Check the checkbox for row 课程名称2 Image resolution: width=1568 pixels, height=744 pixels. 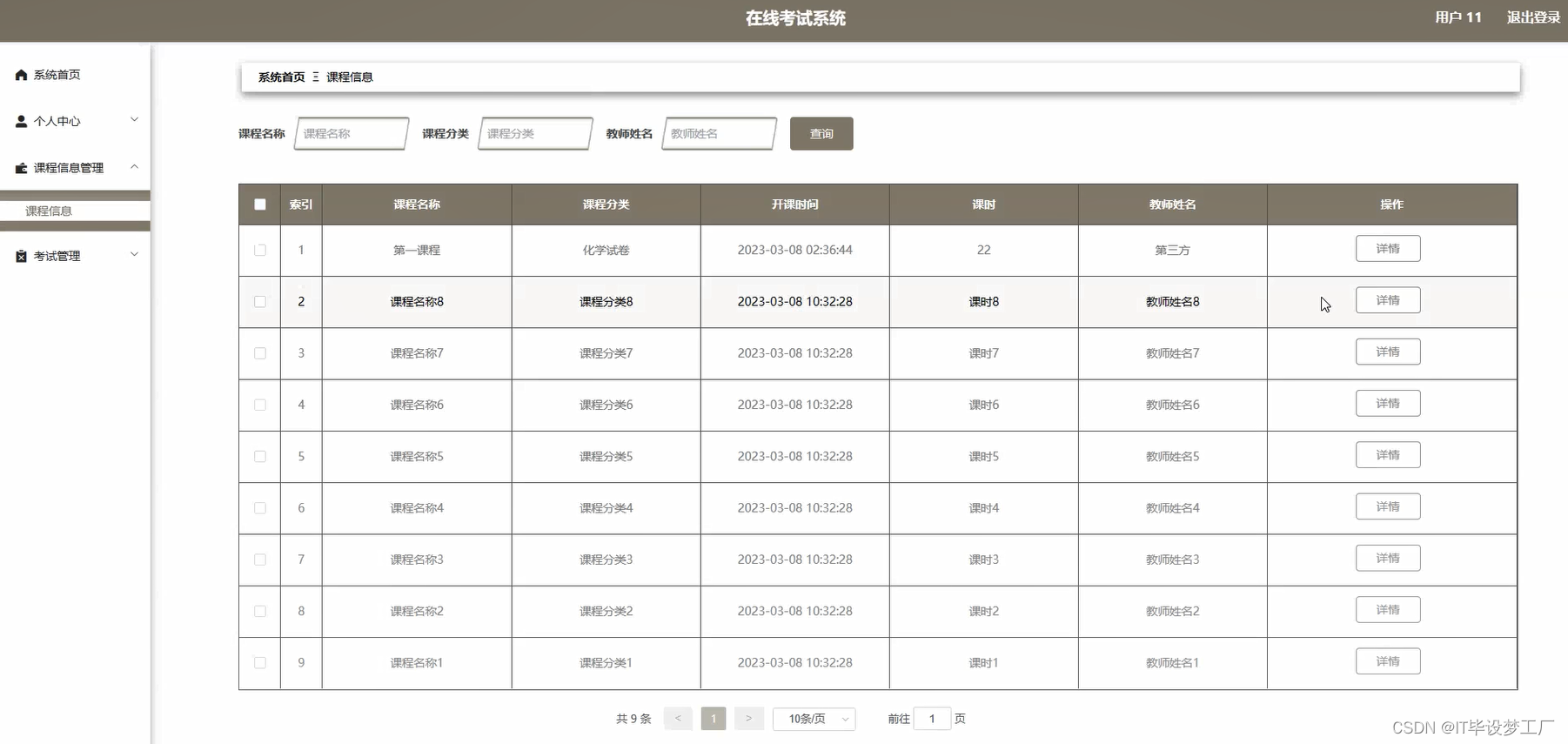260,611
